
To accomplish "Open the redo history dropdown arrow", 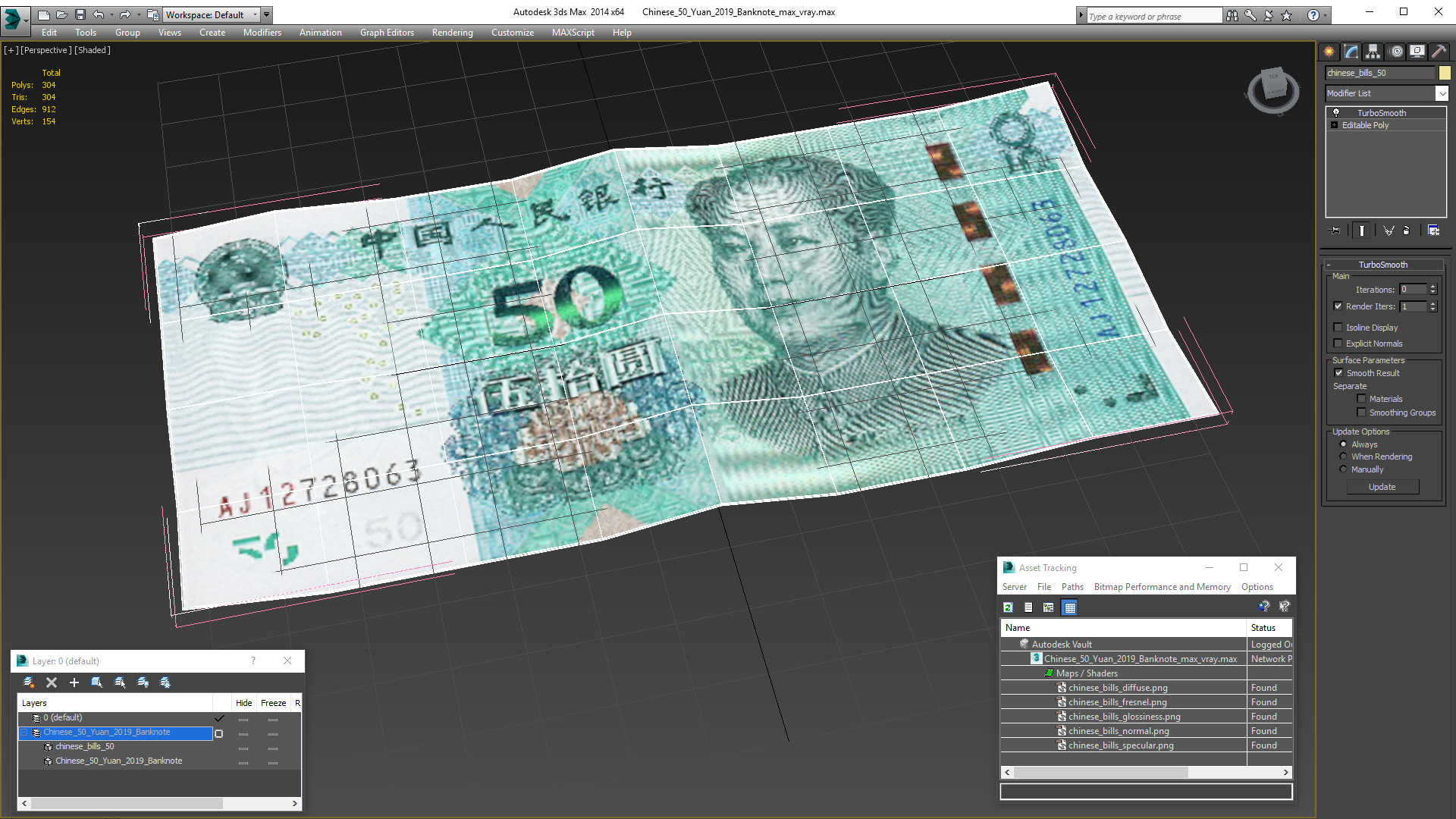I will click(x=139, y=14).
